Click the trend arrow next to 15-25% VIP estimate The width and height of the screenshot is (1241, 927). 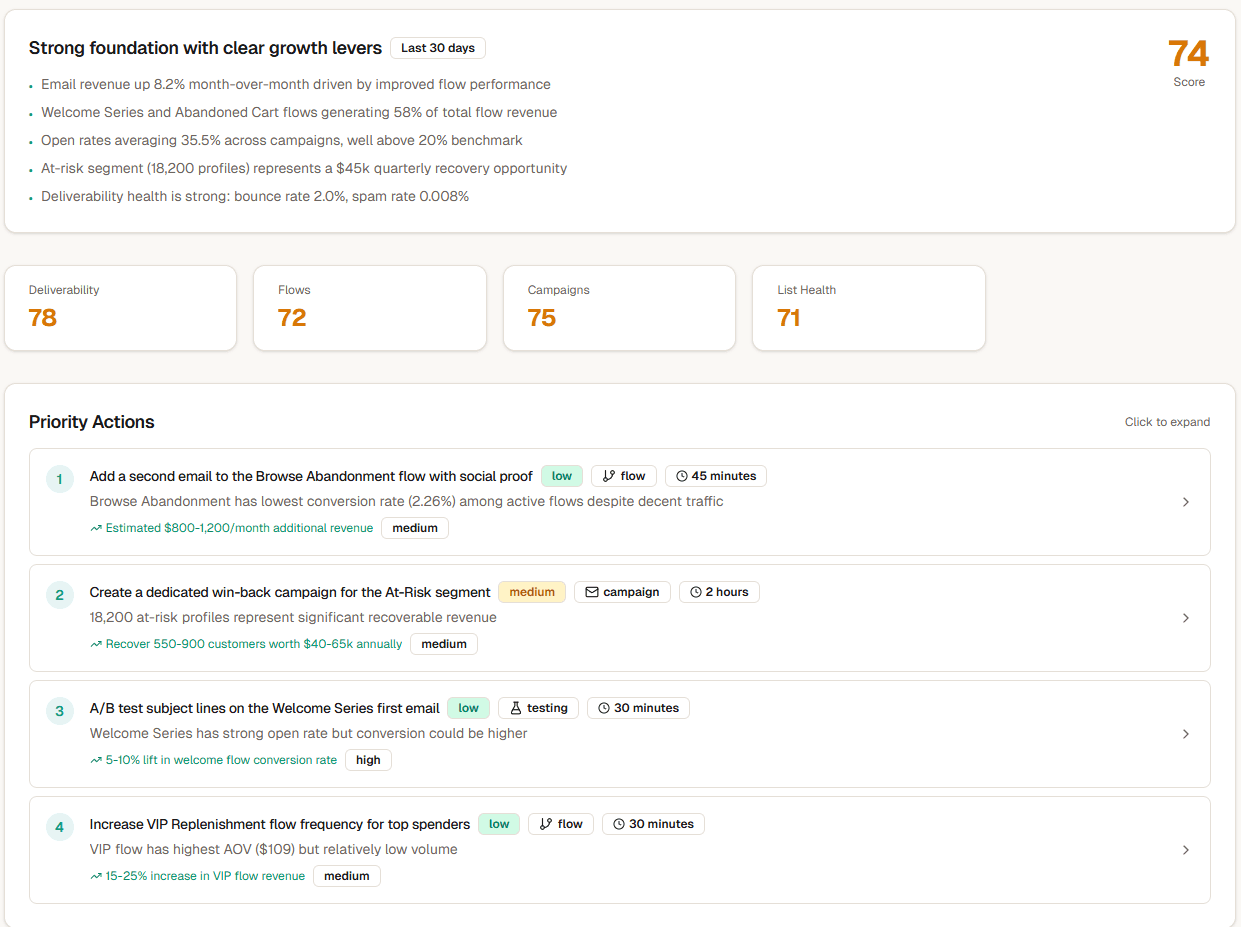tap(94, 875)
